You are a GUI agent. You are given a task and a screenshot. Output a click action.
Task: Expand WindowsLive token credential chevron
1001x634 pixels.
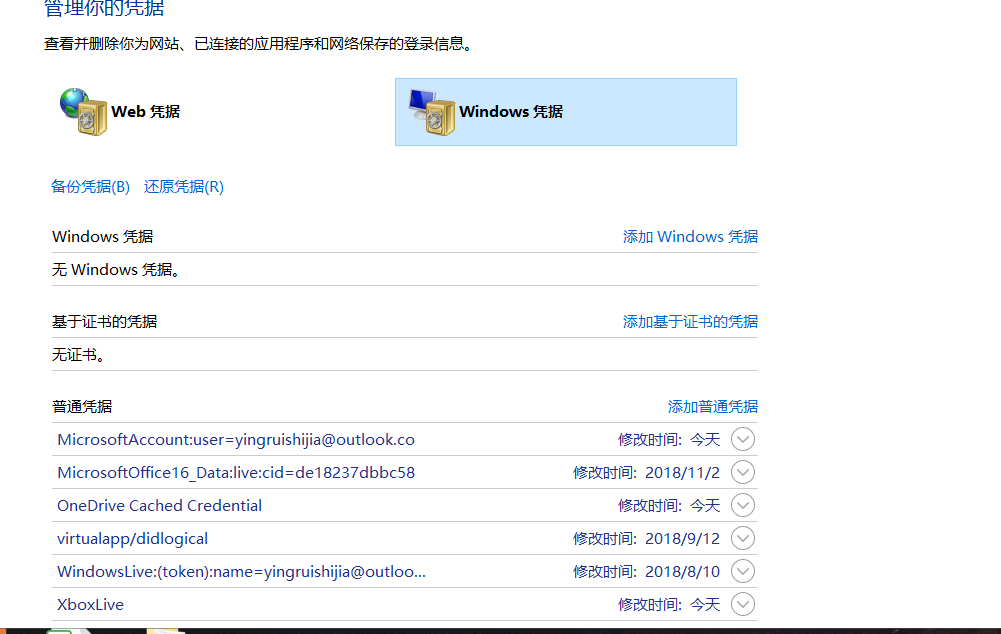pyautogui.click(x=743, y=571)
